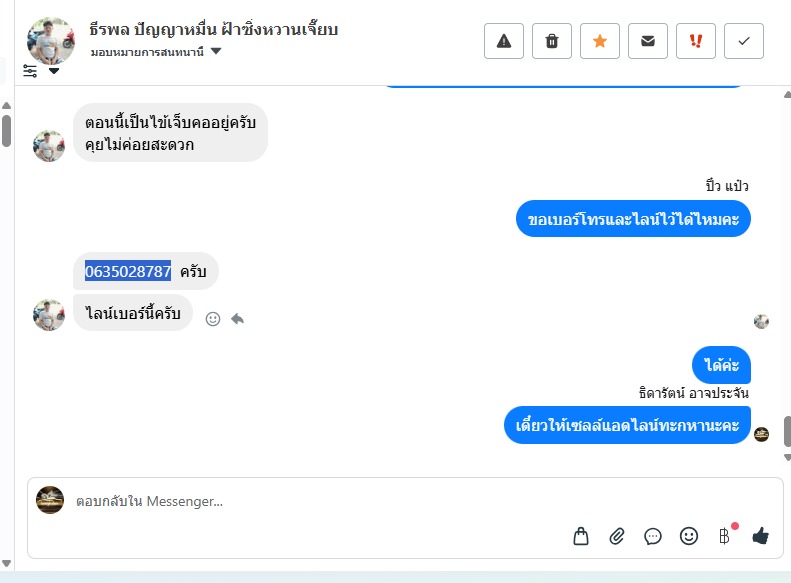Click the Messenger reply text field
This screenshot has width=791, height=583.
300,502
